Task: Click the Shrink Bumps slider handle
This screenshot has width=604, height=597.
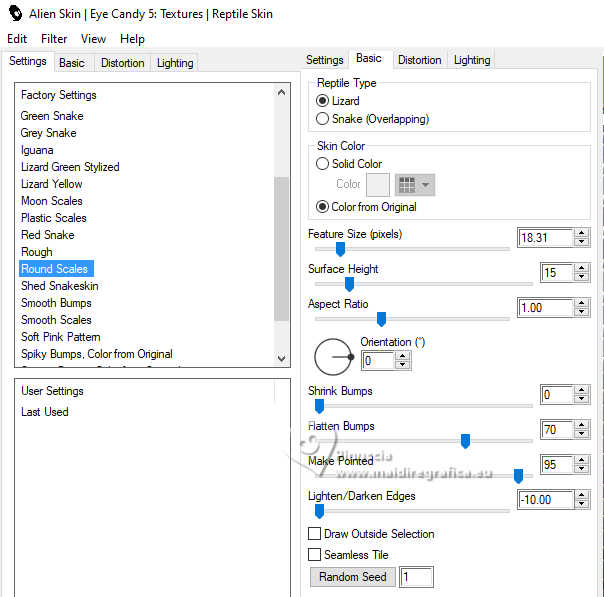Action: [x=319, y=406]
